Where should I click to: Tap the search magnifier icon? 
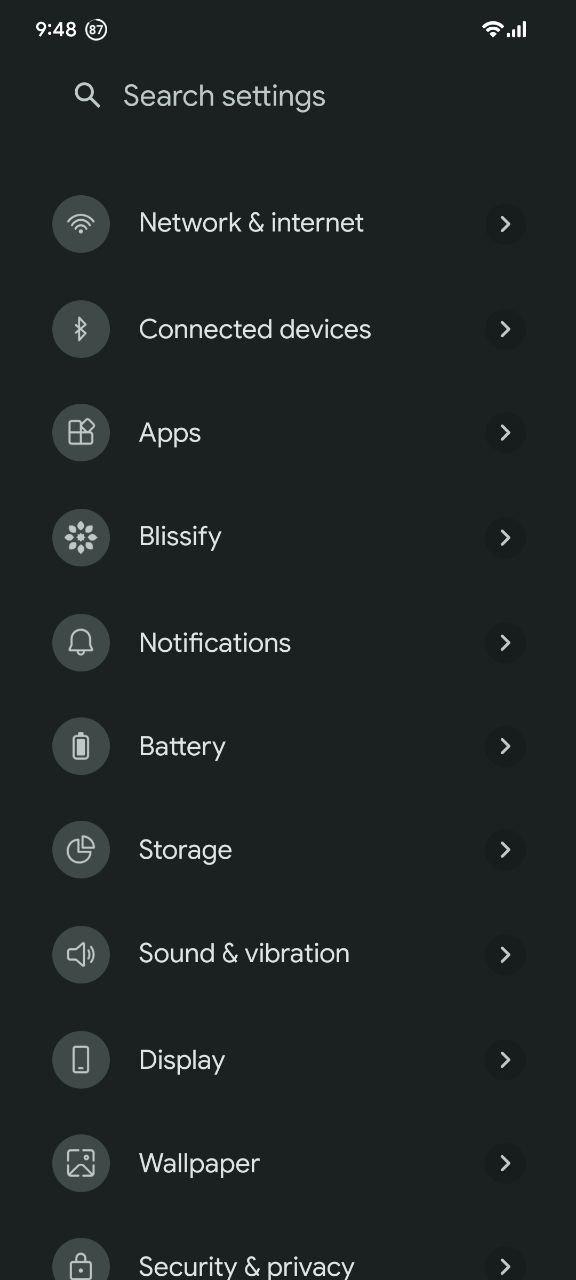pos(88,96)
